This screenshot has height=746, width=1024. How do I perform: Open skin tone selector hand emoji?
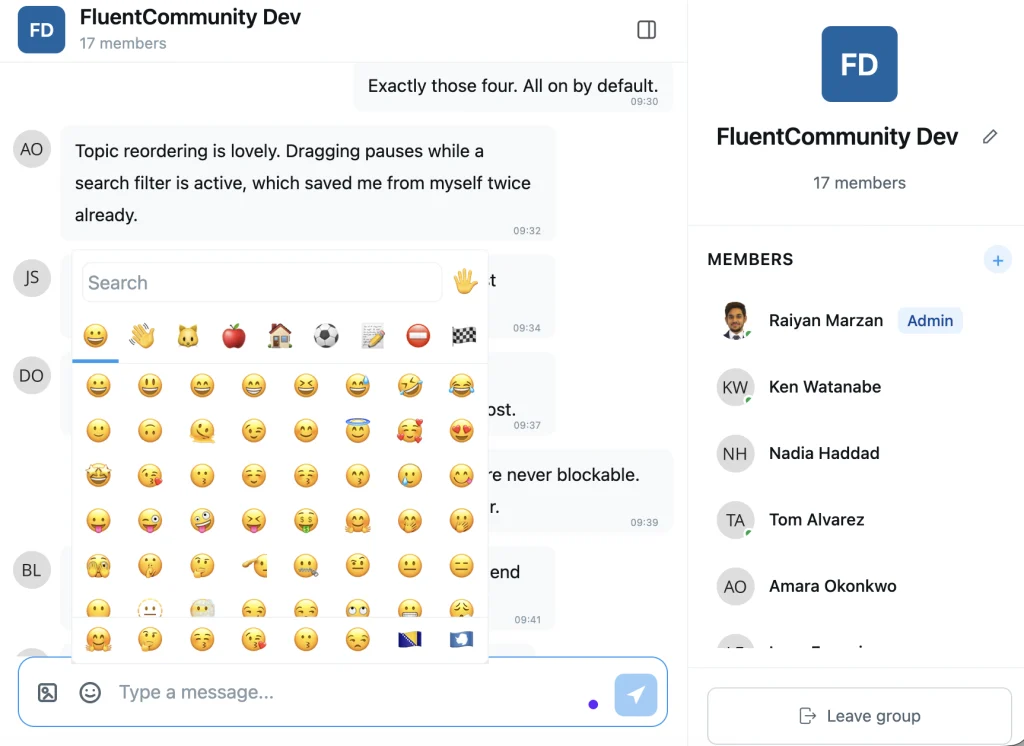point(465,282)
